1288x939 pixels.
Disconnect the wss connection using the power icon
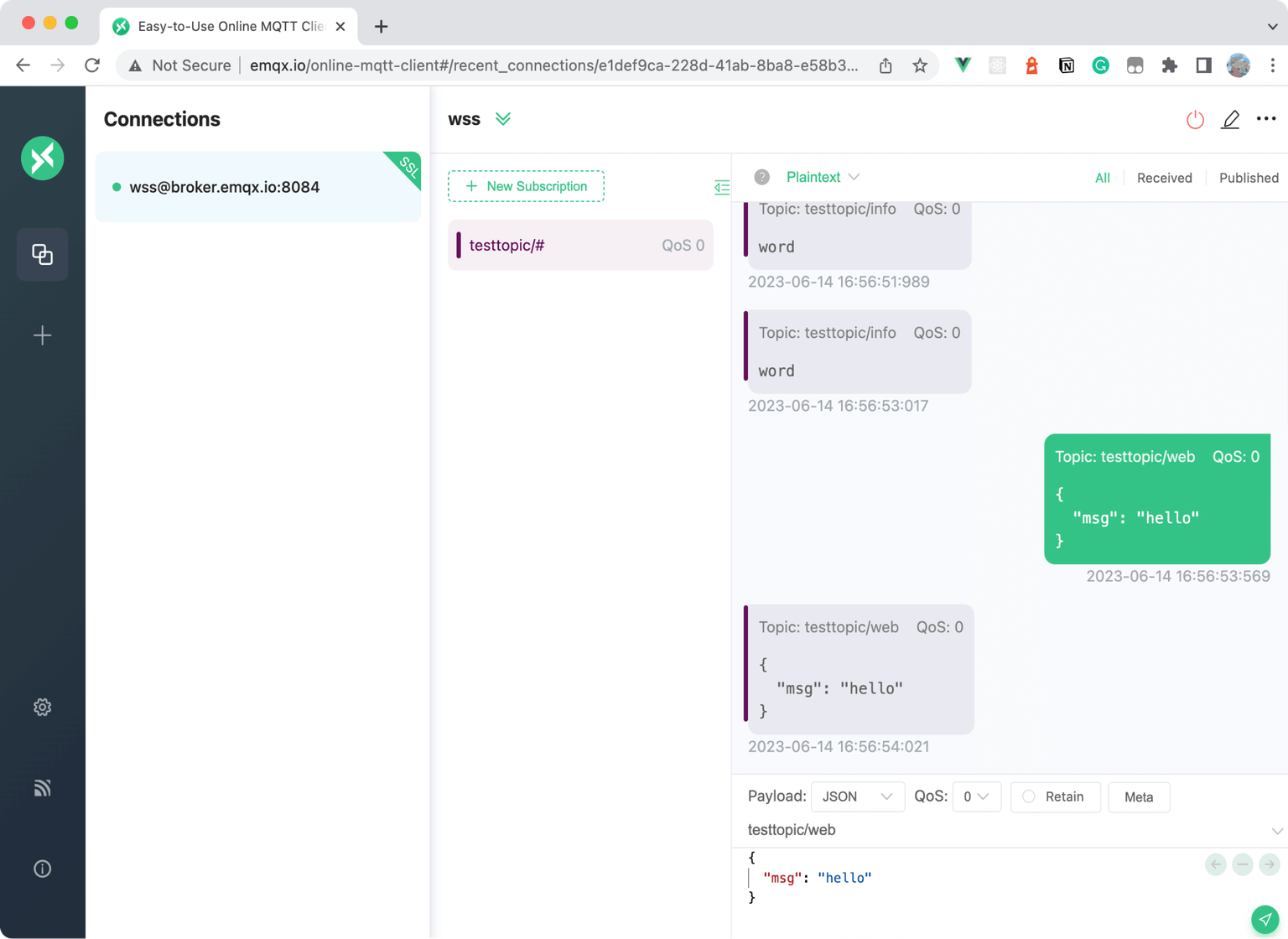click(x=1194, y=120)
